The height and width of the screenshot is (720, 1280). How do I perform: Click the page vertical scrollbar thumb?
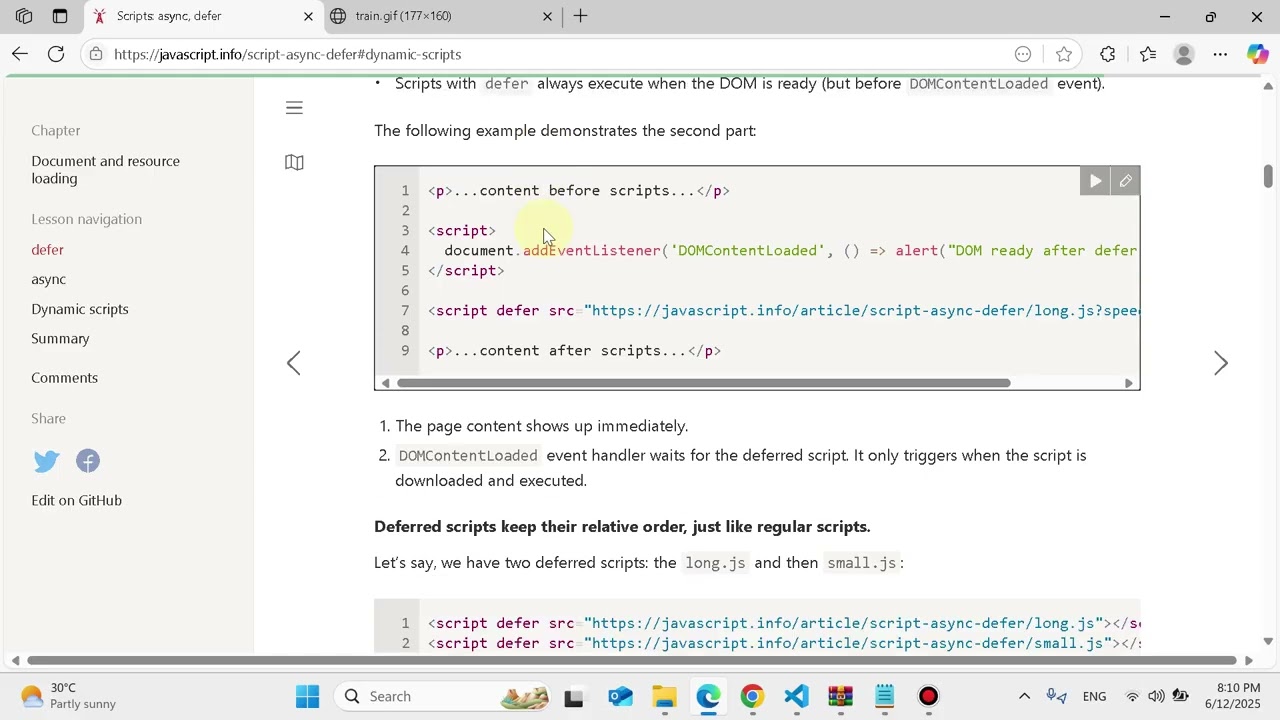tap(1268, 176)
